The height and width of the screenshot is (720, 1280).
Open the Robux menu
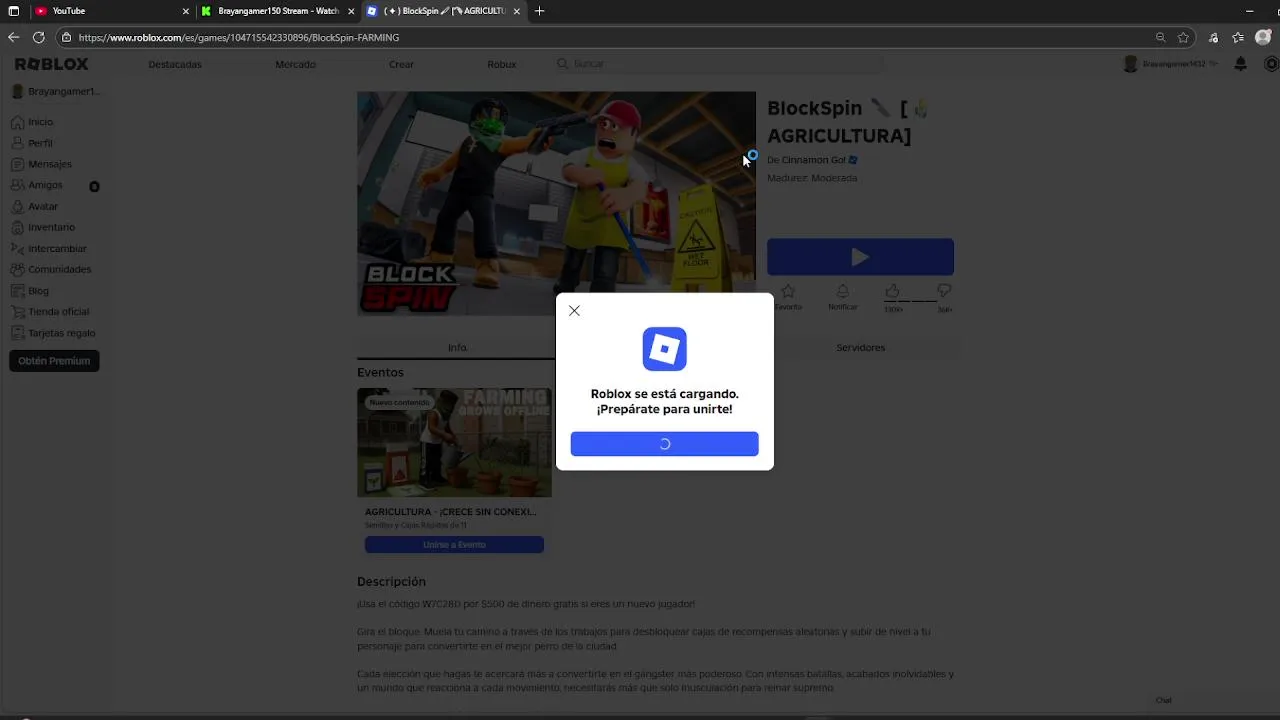(502, 64)
